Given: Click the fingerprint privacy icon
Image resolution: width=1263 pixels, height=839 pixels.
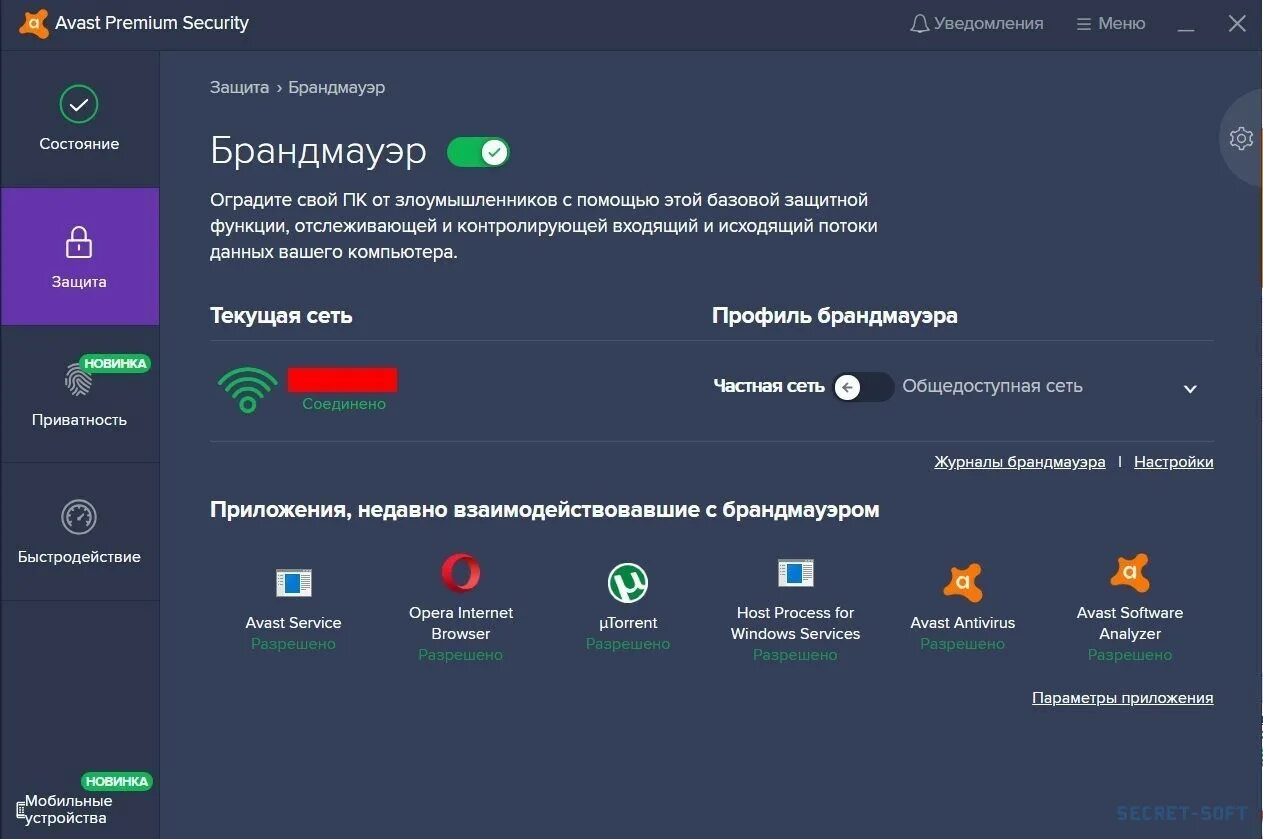Looking at the screenshot, I should 78,379.
